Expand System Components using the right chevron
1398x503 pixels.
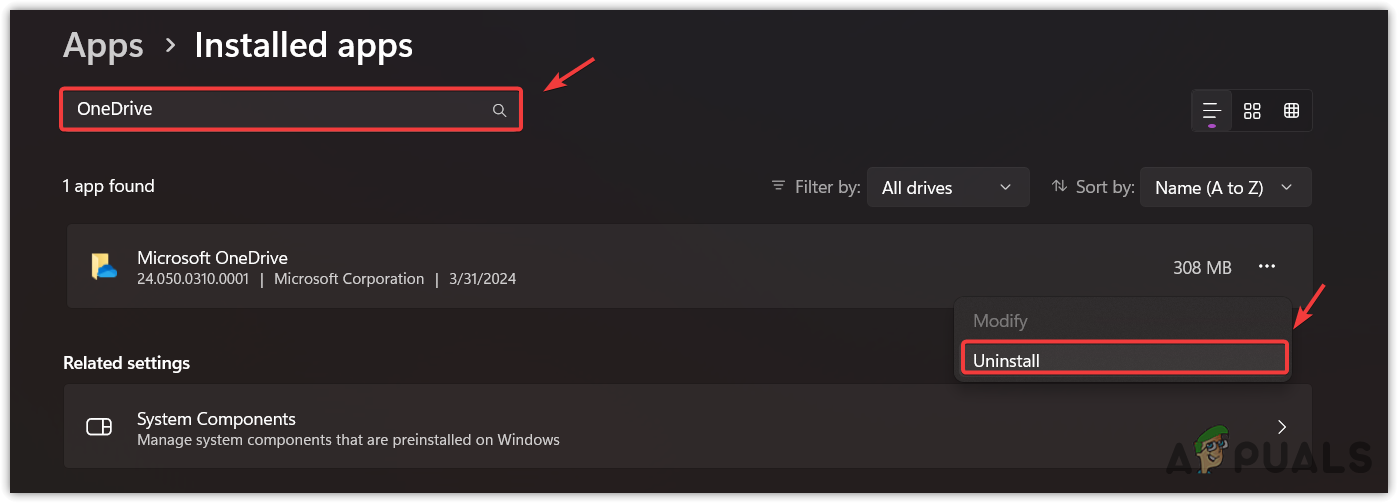tap(1282, 428)
